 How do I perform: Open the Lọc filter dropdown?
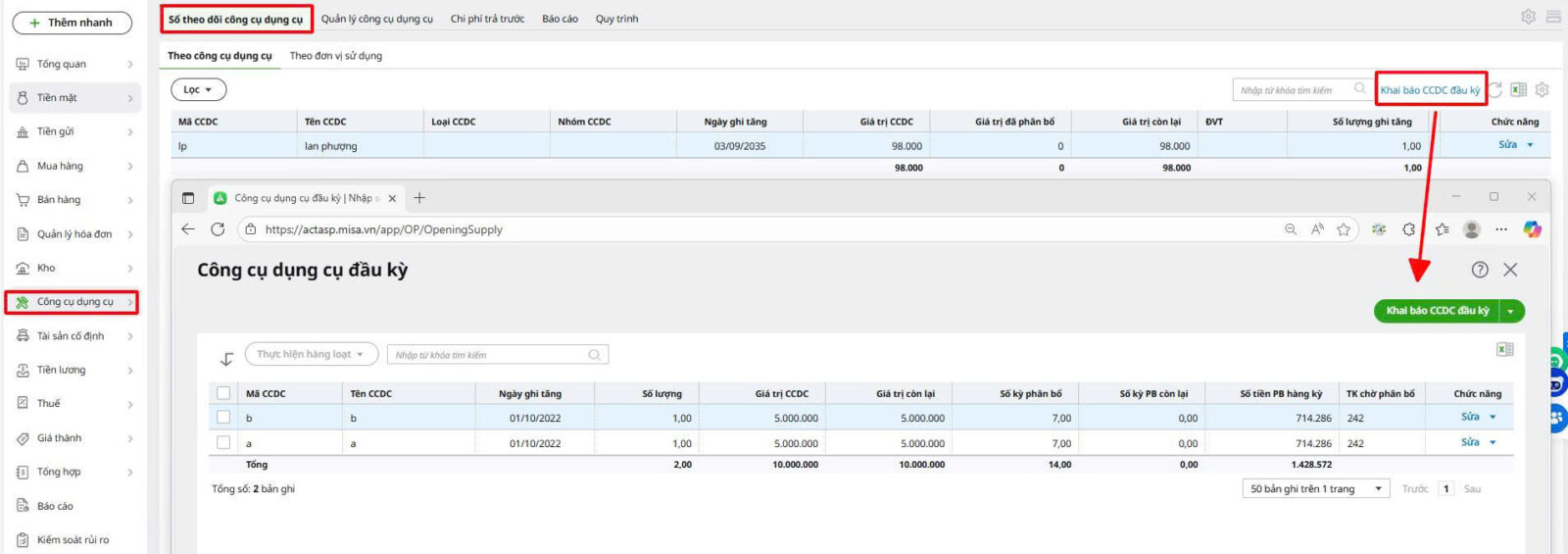(198, 89)
